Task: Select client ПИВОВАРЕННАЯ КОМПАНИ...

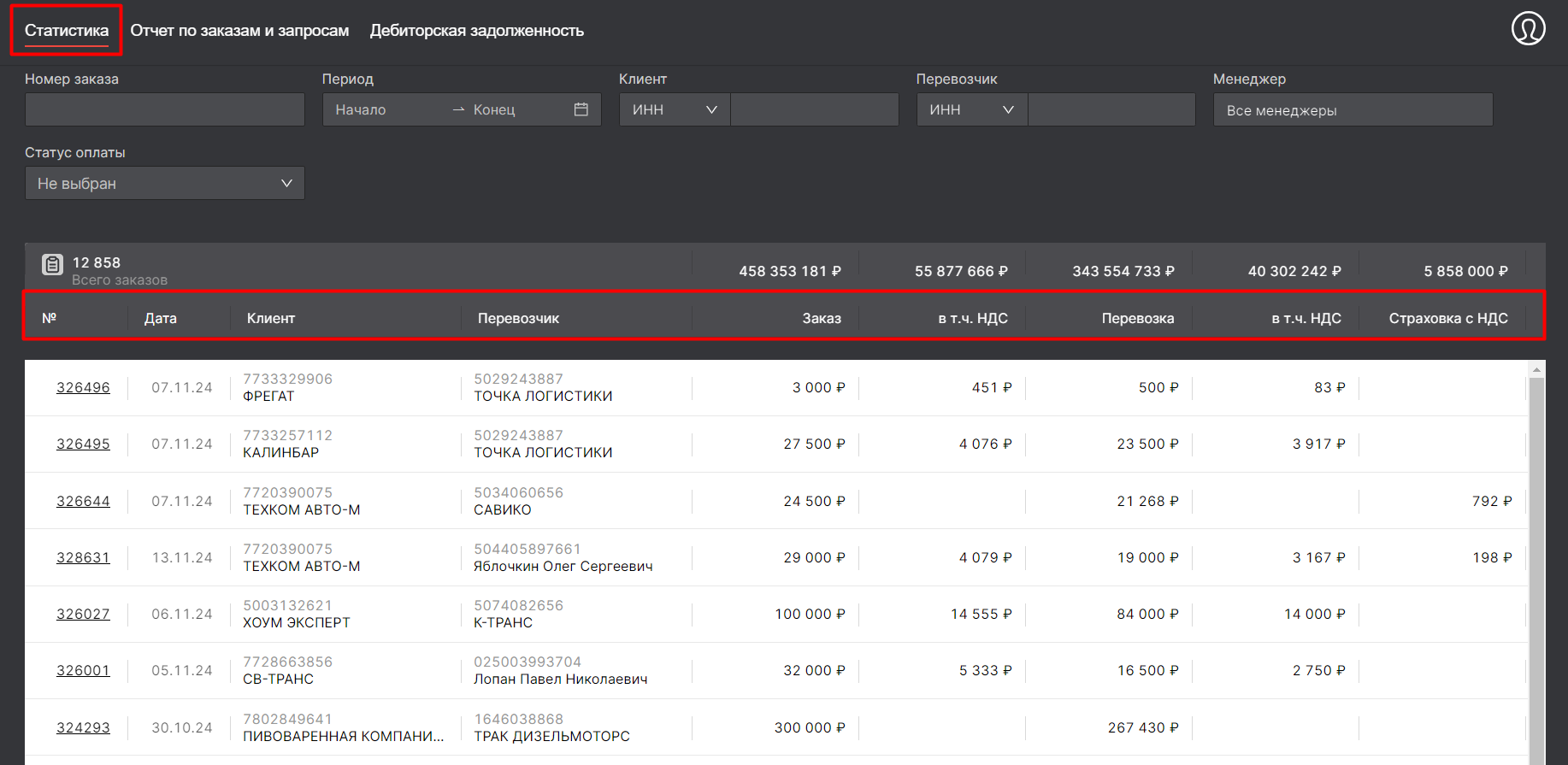Action: coord(343,736)
